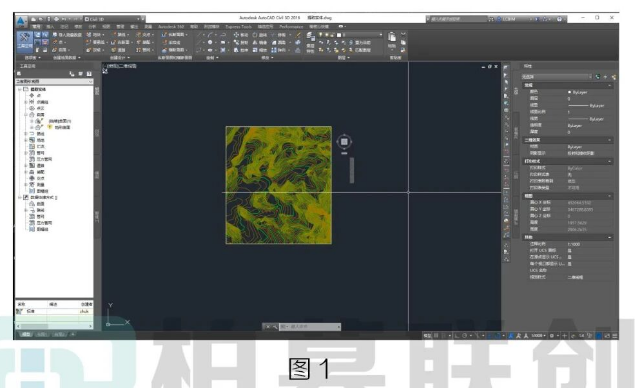The height and width of the screenshot is (388, 635).
Task: Expand the Draw panel title flyout
Action: (x=212, y=58)
